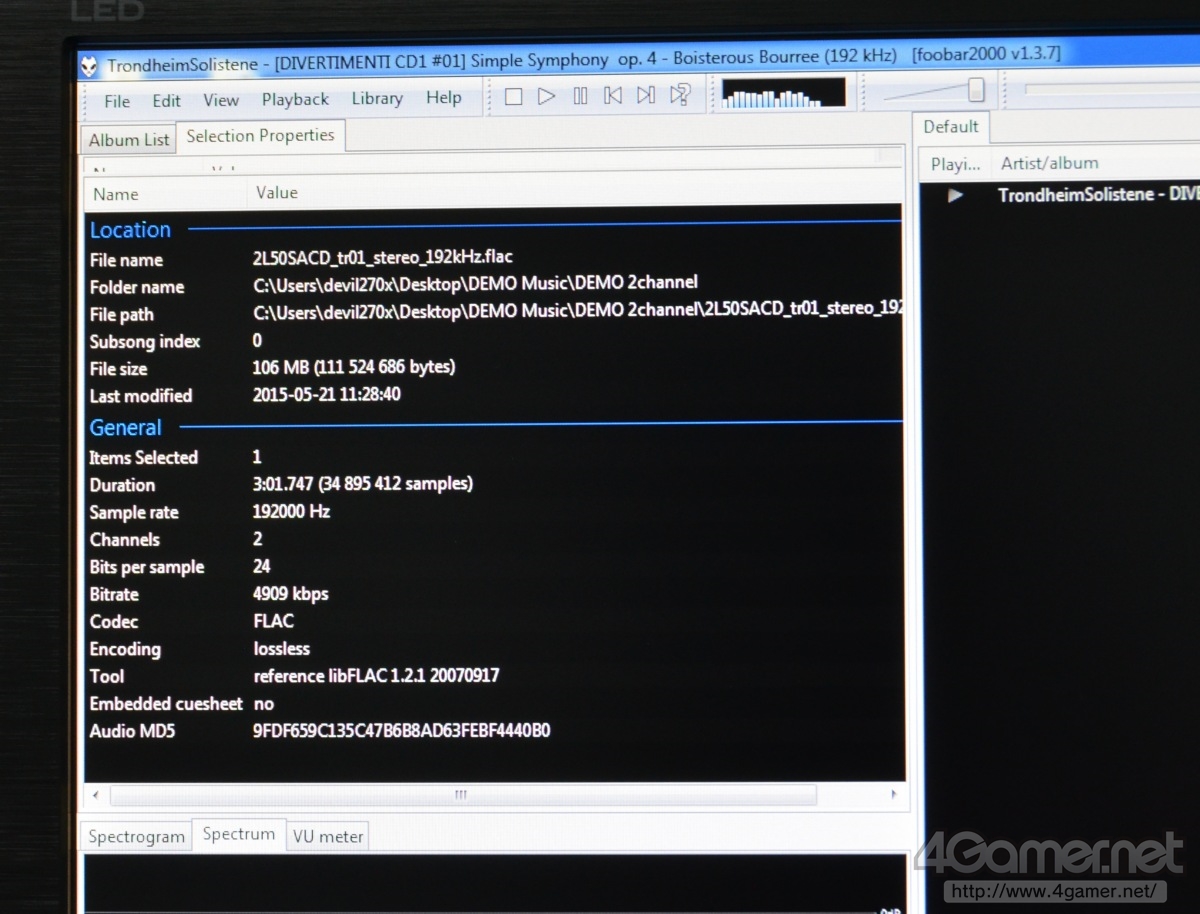Select the file name 2L50SACD_tr01_stereo_192kHz.flac
This screenshot has height=914, width=1200.
383,257
